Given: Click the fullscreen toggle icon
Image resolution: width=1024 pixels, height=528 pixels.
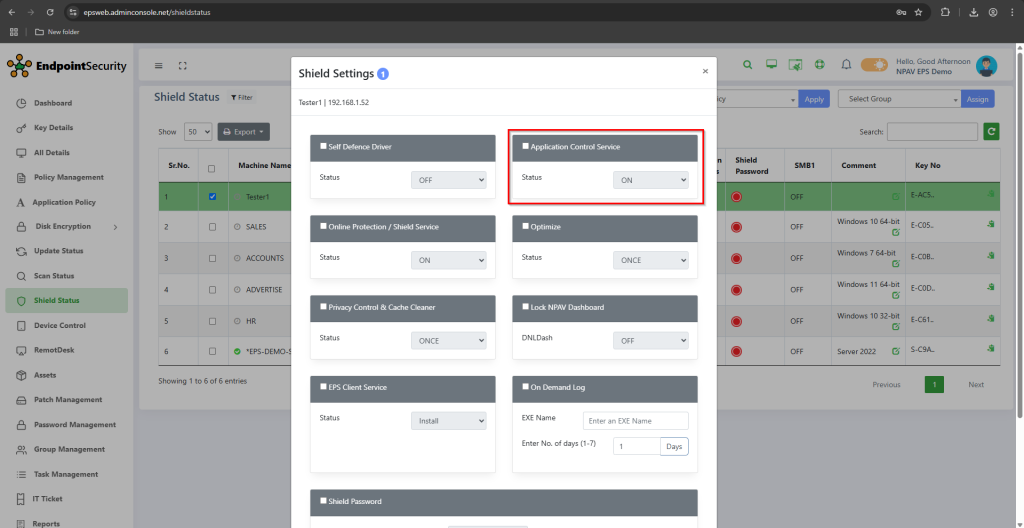Looking at the screenshot, I should (x=183, y=66).
